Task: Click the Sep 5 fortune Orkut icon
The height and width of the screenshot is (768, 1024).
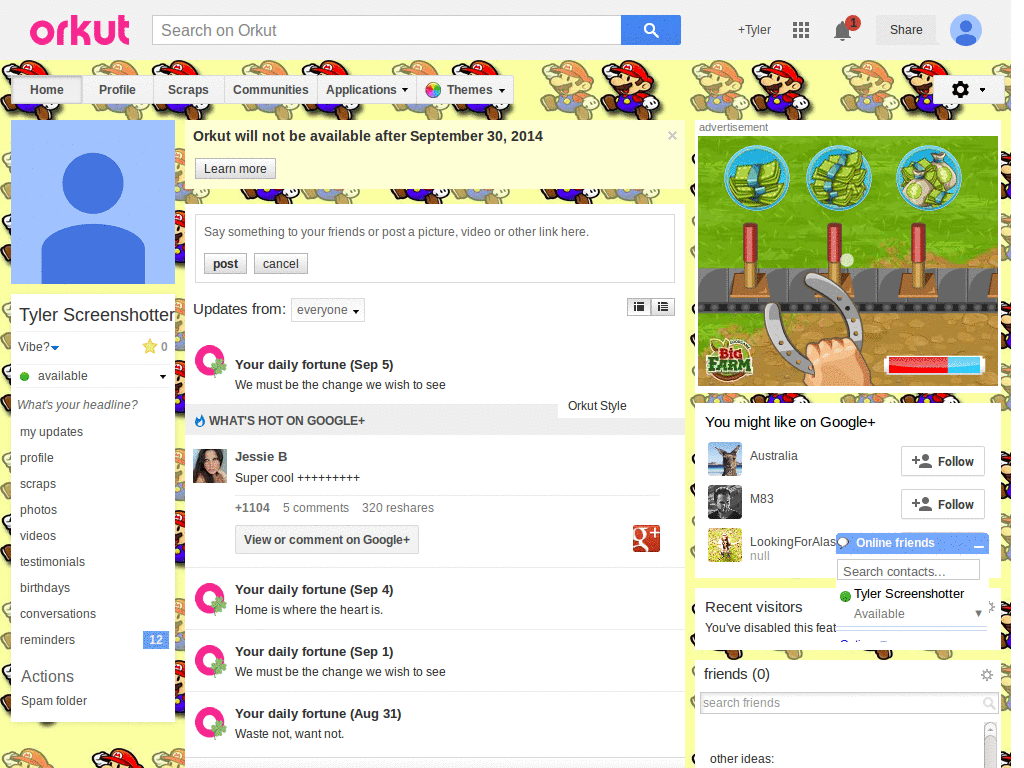Action: (x=210, y=361)
